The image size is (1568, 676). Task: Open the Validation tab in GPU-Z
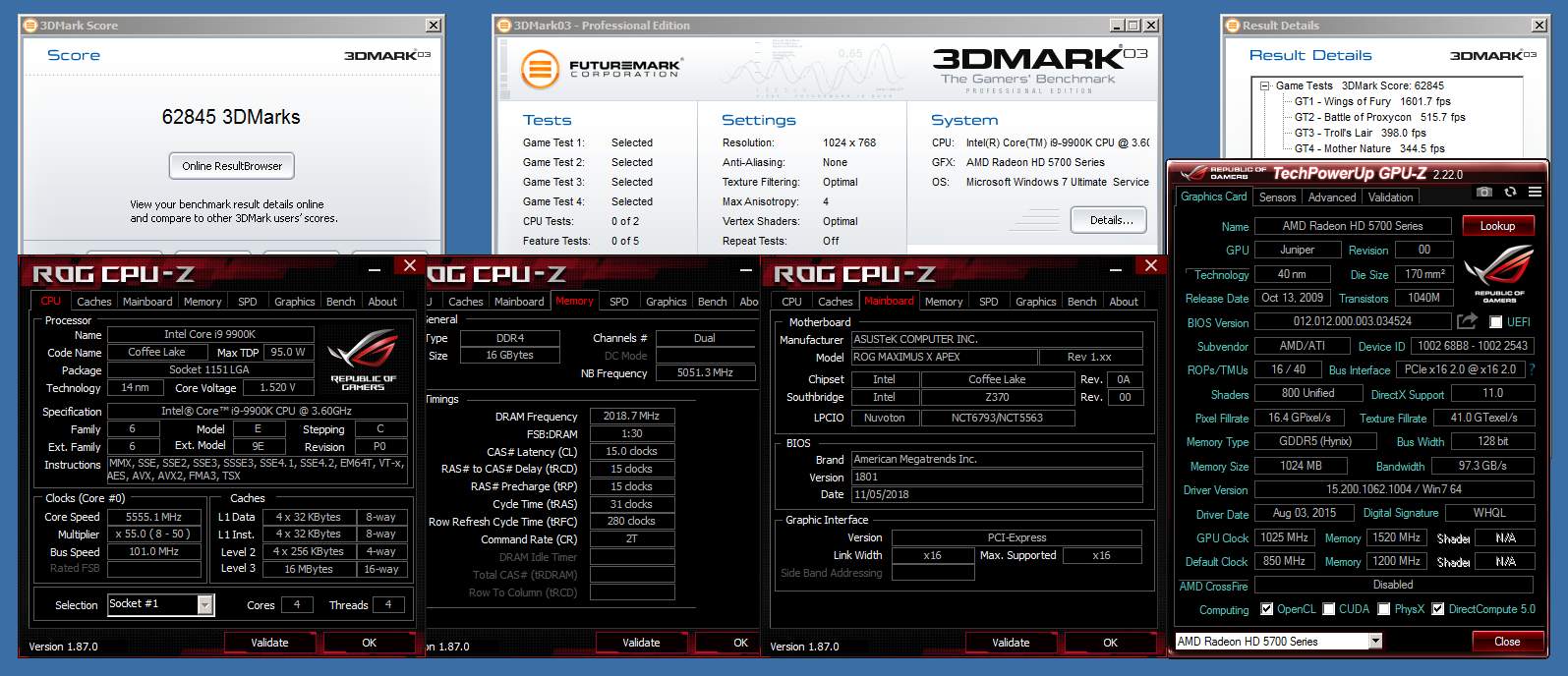pos(1390,197)
